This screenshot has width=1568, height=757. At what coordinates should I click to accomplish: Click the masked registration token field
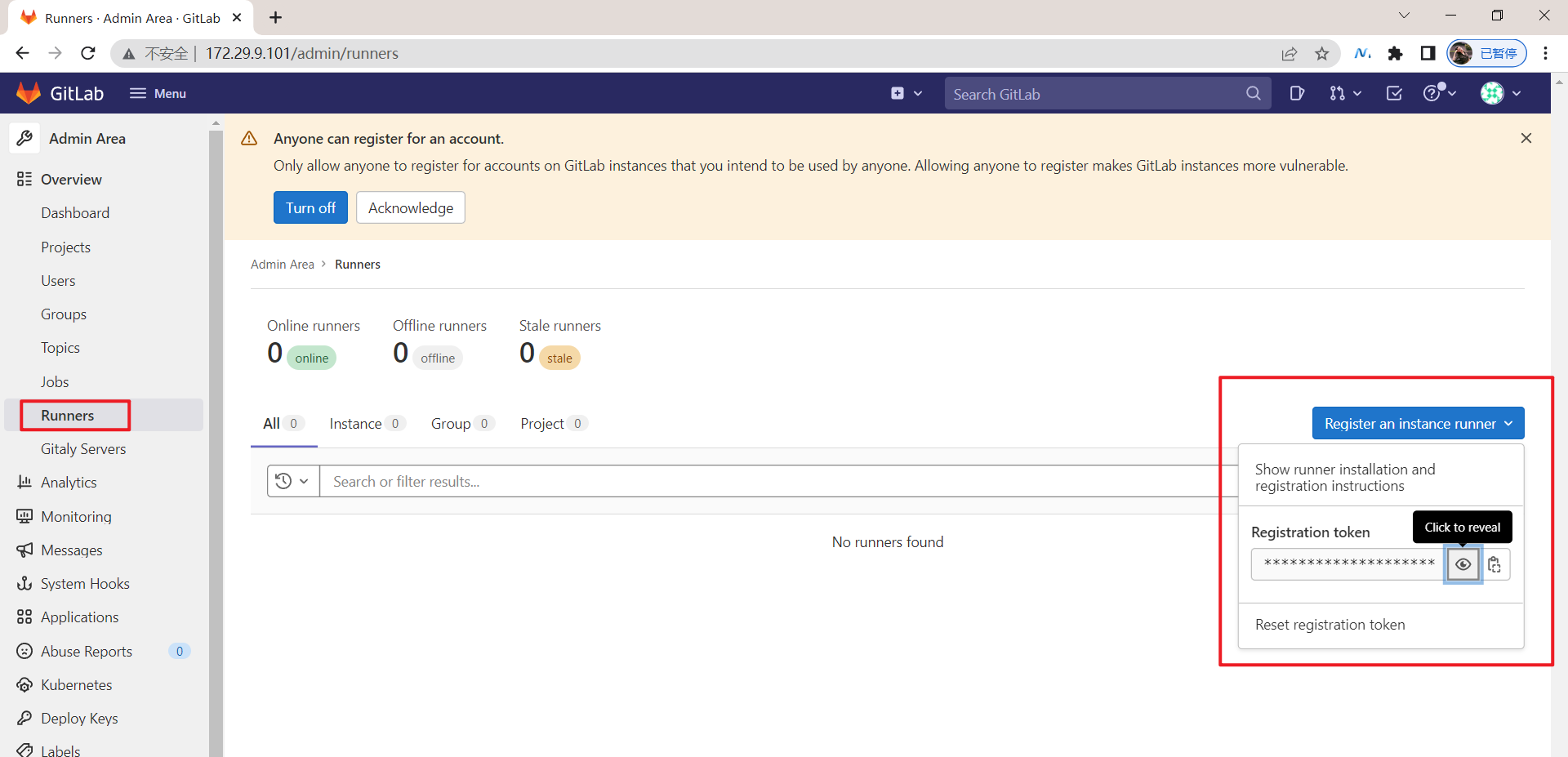coord(1349,564)
